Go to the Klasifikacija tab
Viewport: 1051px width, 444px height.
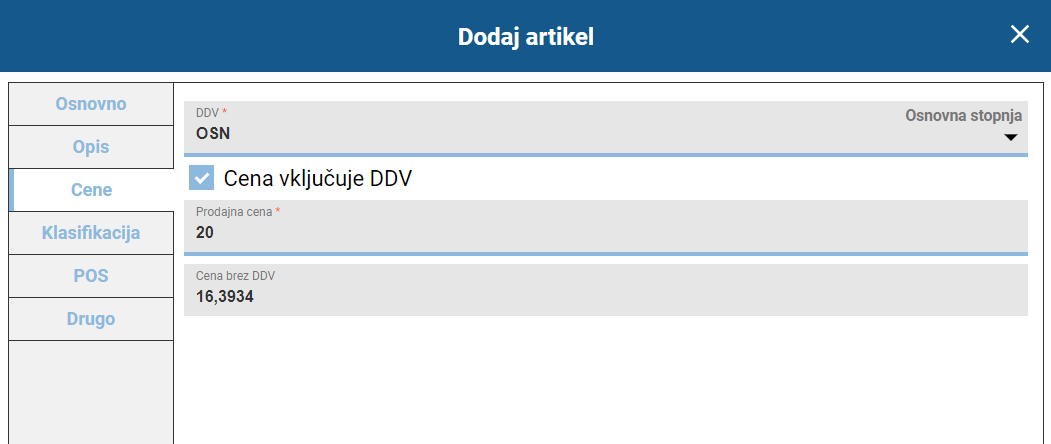click(91, 233)
